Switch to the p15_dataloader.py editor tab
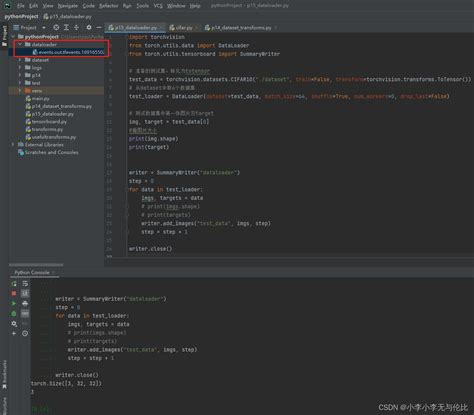This screenshot has width=474, height=415. [136, 28]
